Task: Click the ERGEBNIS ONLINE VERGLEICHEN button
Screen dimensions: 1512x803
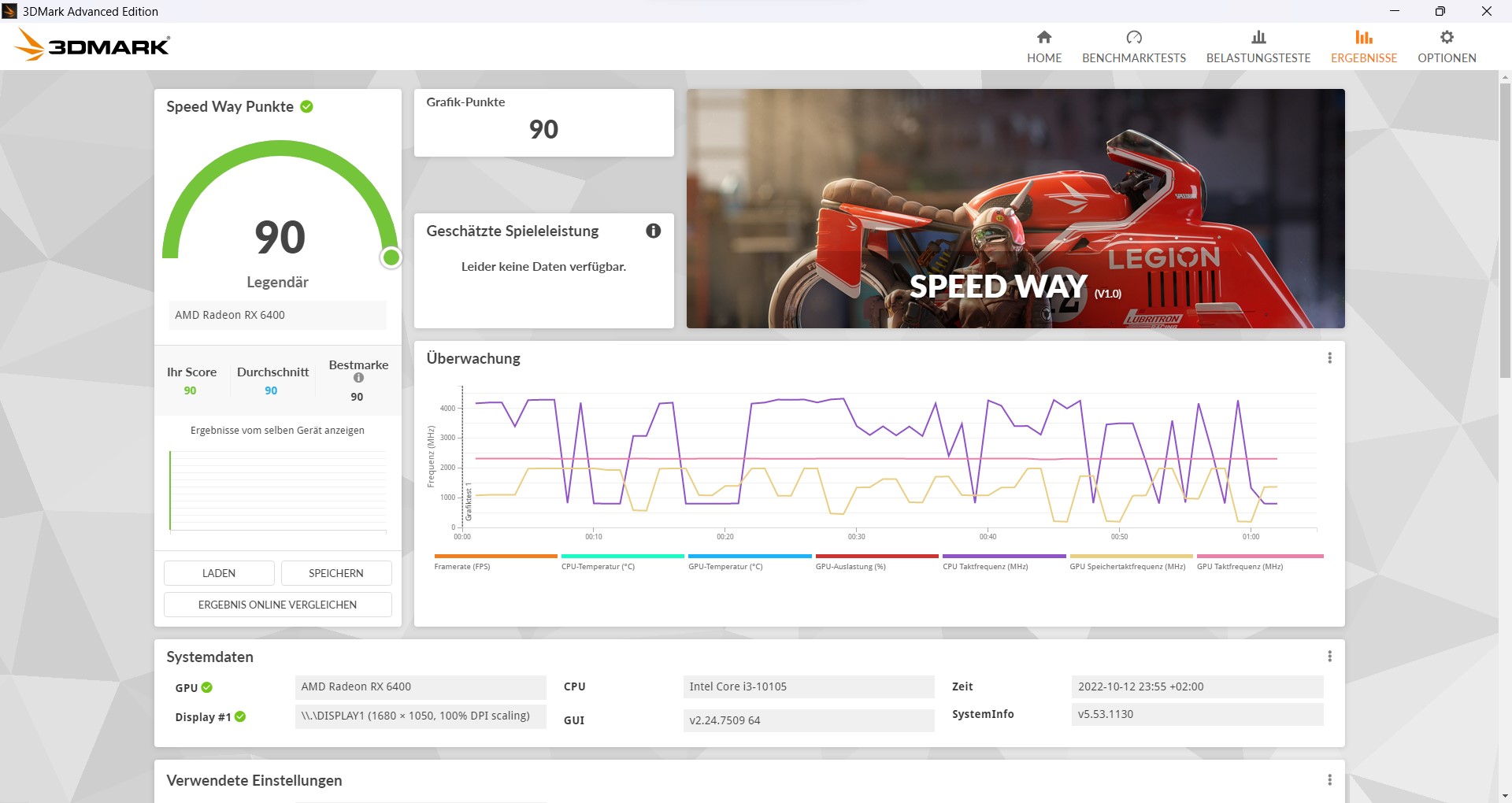Action: [277, 605]
